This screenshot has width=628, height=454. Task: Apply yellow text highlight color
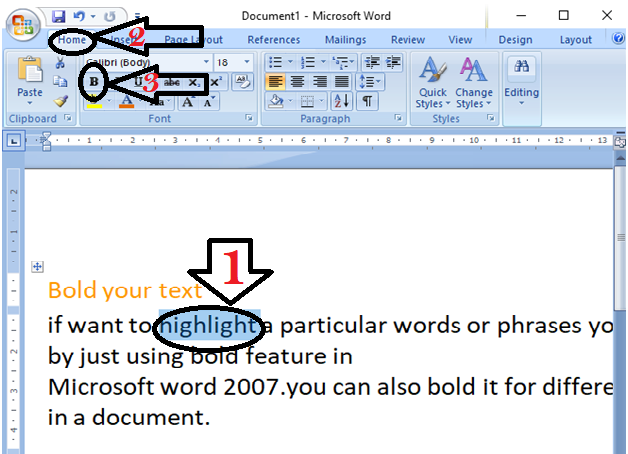[x=95, y=102]
